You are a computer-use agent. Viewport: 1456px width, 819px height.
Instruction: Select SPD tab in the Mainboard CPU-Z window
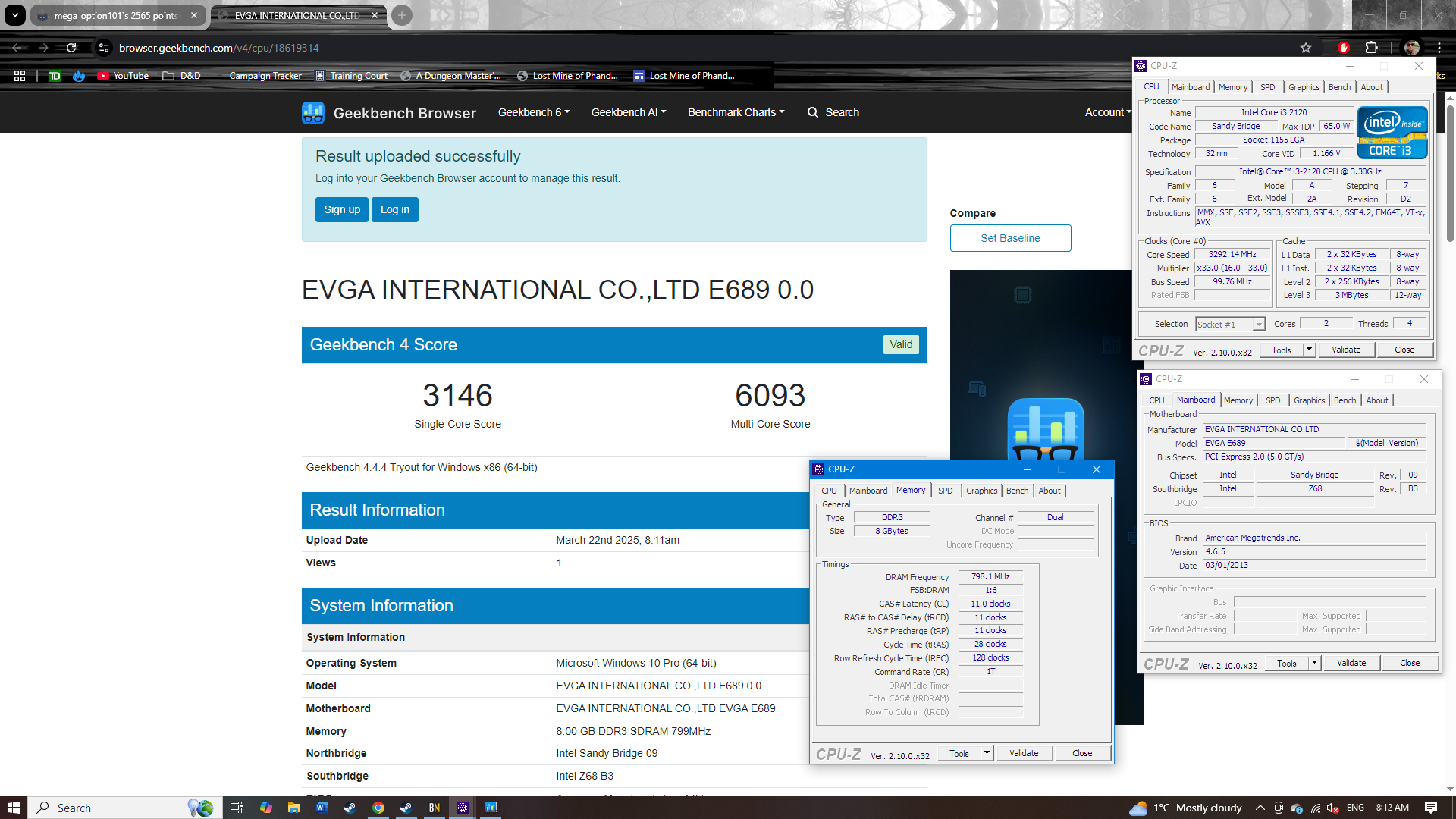(1272, 400)
